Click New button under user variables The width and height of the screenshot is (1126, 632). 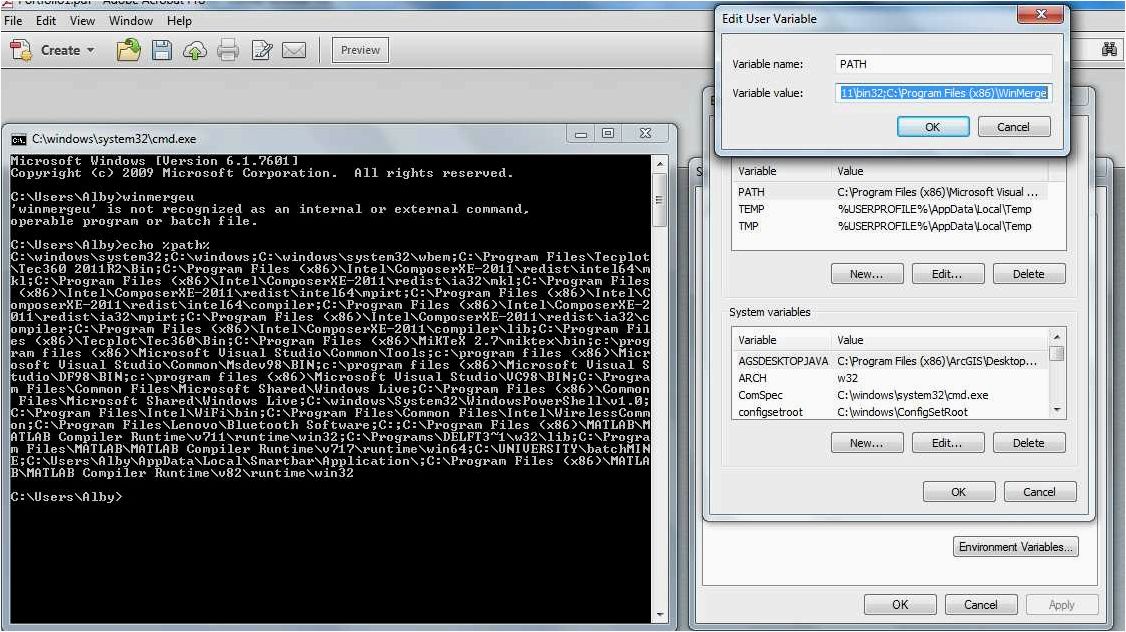(867, 274)
